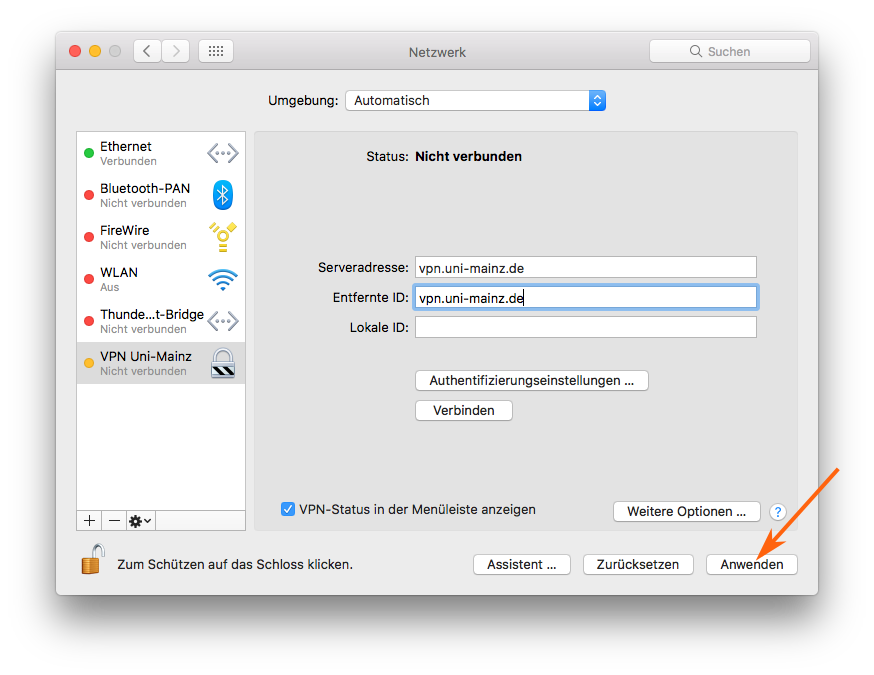Click the Suchen search field
The height and width of the screenshot is (675, 874).
730,51
